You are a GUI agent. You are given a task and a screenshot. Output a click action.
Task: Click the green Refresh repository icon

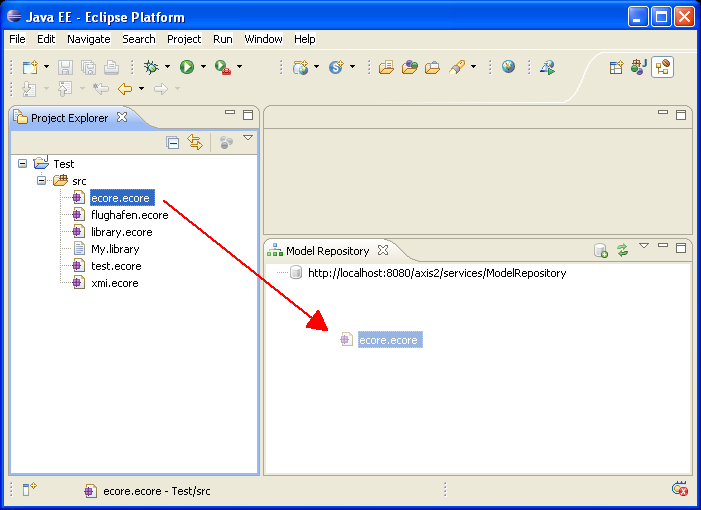tap(622, 250)
